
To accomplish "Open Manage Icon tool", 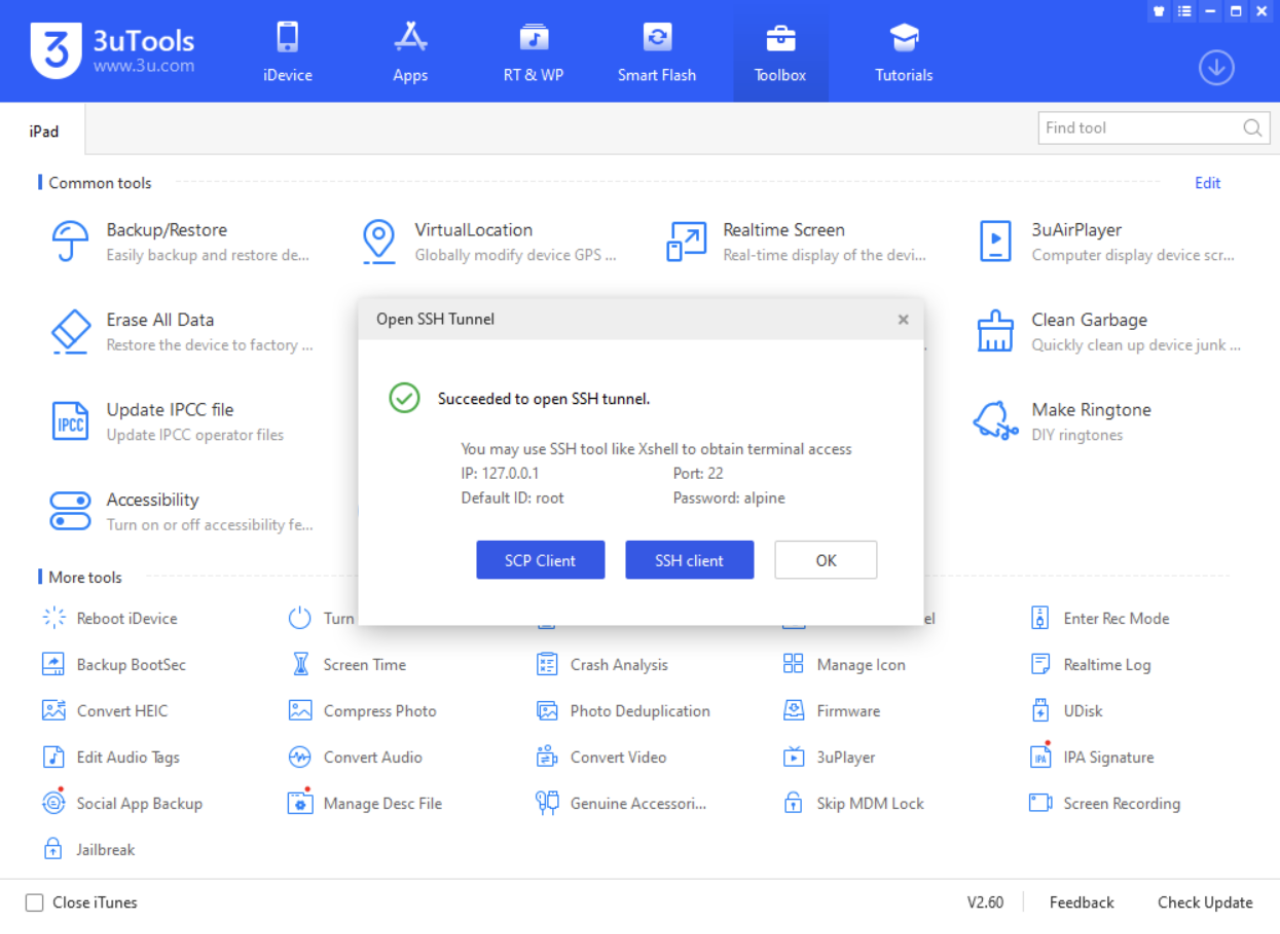I will tap(844, 664).
